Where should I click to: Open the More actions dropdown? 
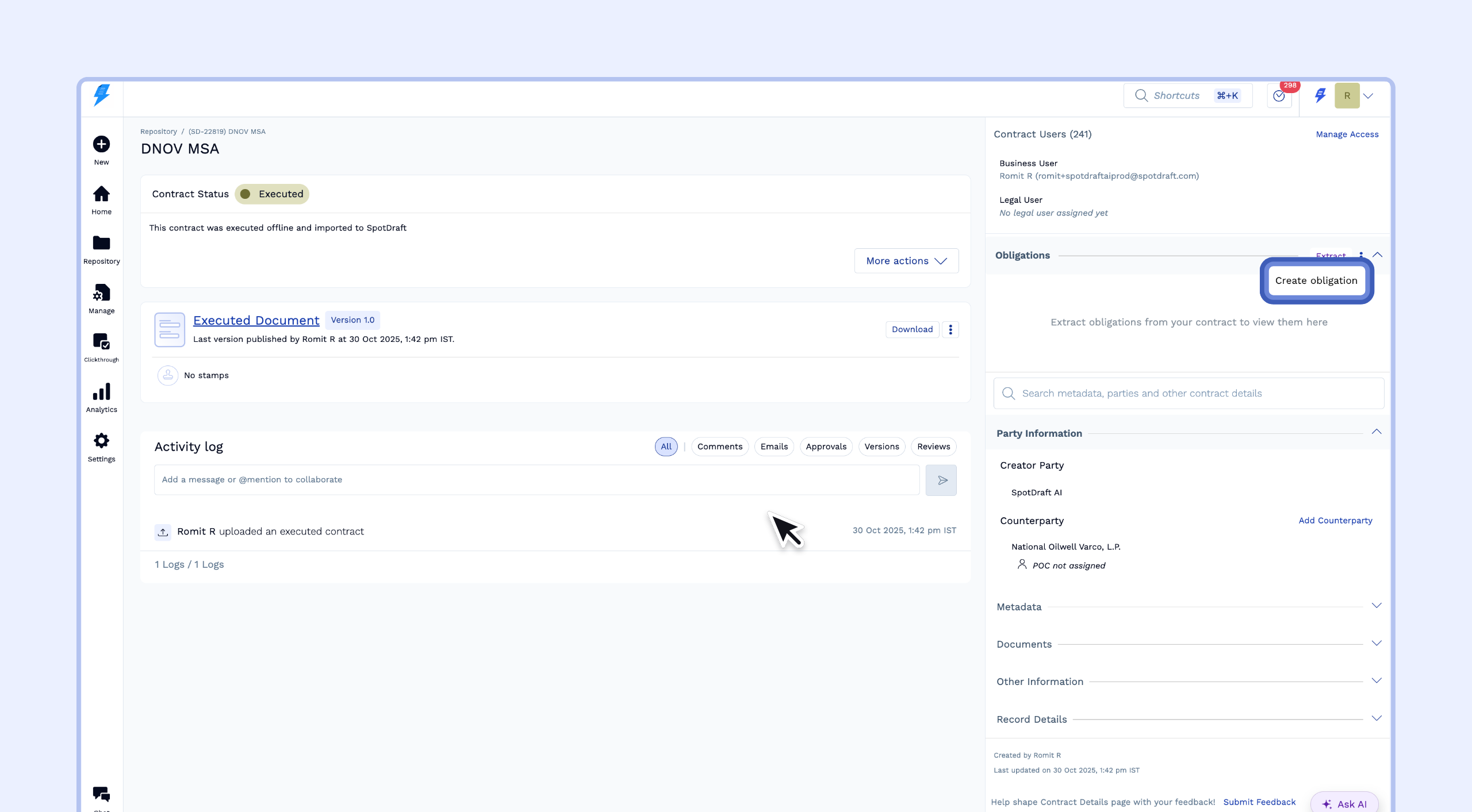click(x=906, y=261)
